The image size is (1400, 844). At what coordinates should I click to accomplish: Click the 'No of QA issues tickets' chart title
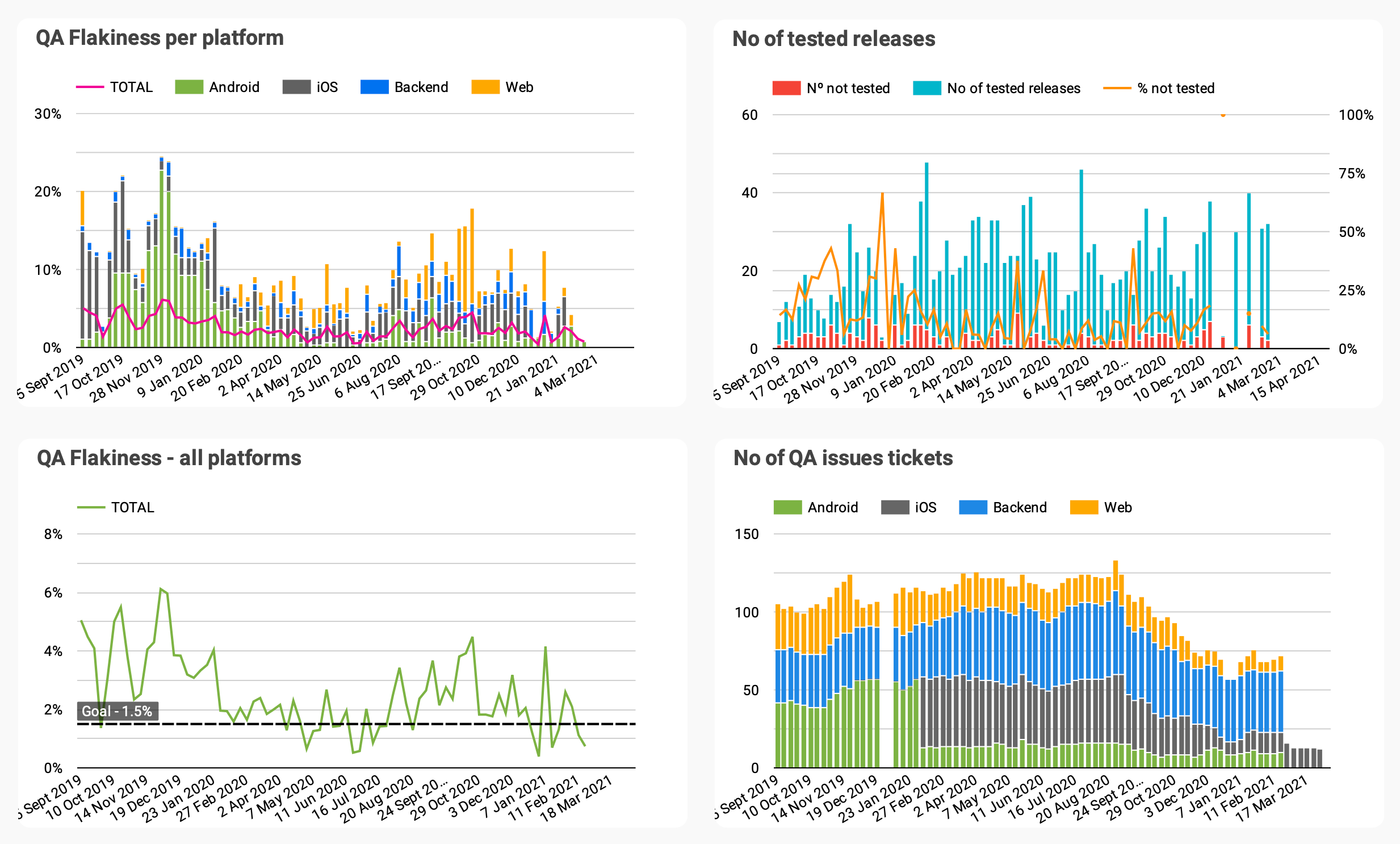(842, 458)
